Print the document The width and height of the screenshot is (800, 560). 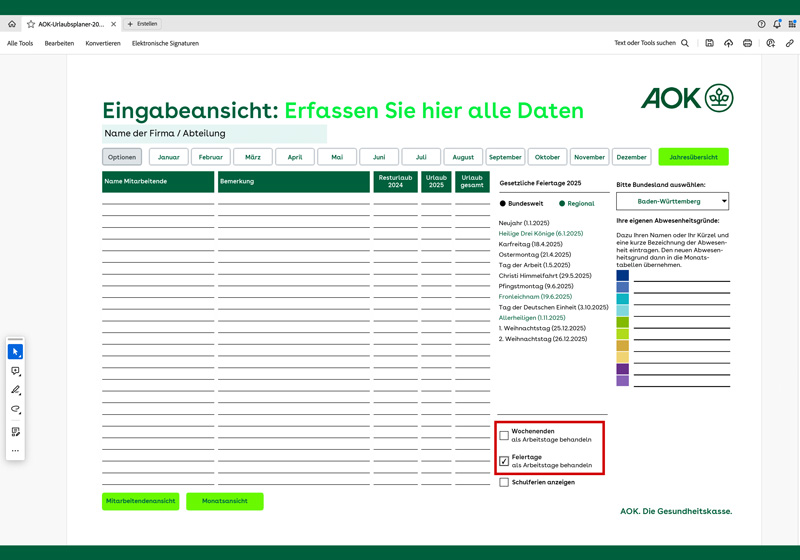click(747, 43)
